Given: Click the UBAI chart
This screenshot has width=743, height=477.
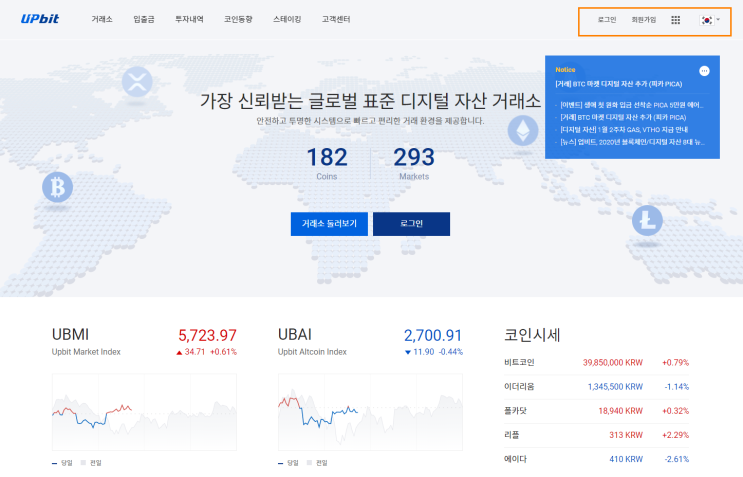Looking at the screenshot, I should tap(371, 412).
